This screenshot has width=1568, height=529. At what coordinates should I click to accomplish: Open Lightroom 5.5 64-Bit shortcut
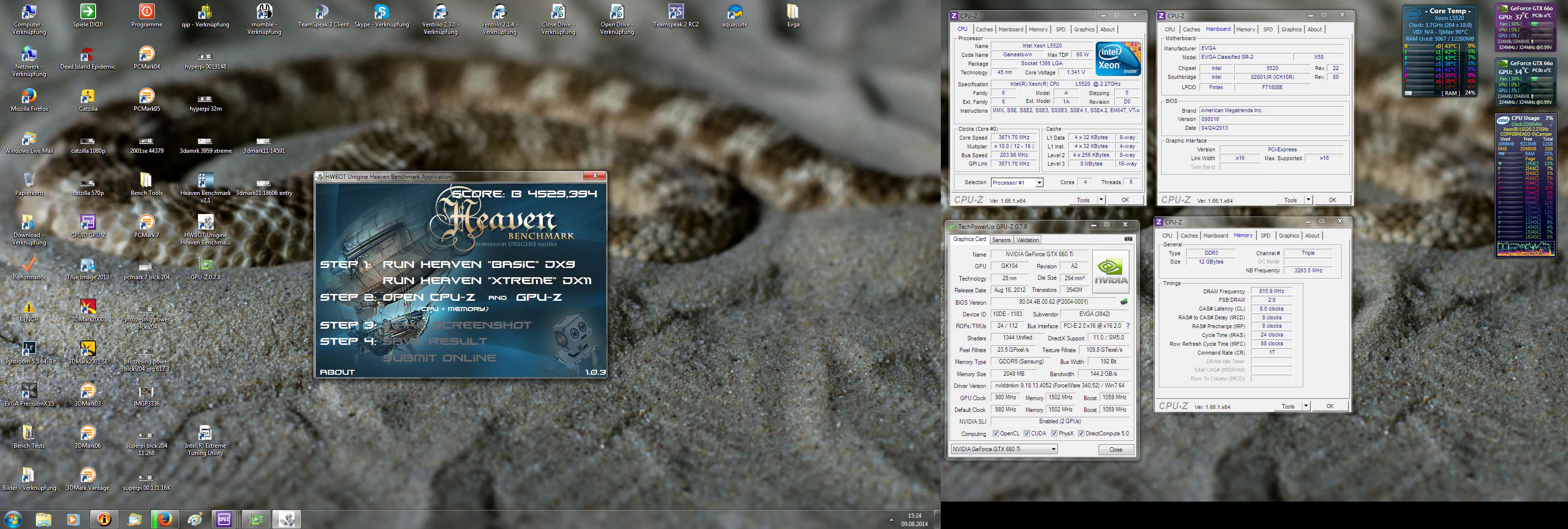click(29, 352)
